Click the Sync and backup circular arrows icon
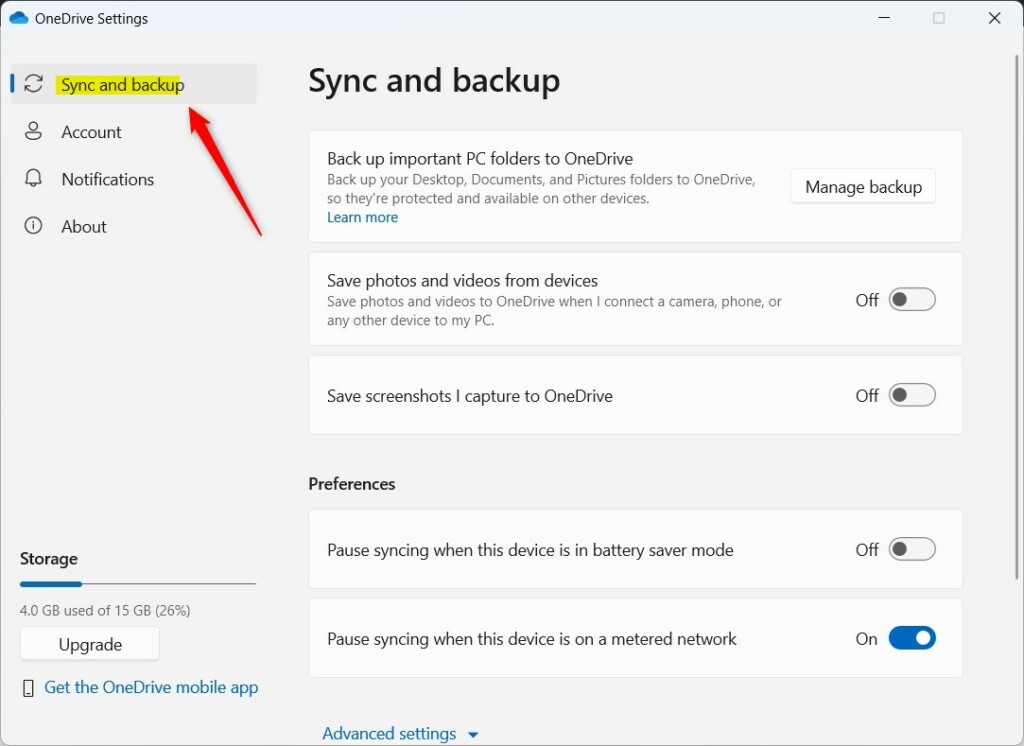Viewport: 1024px width, 746px height. (33, 84)
